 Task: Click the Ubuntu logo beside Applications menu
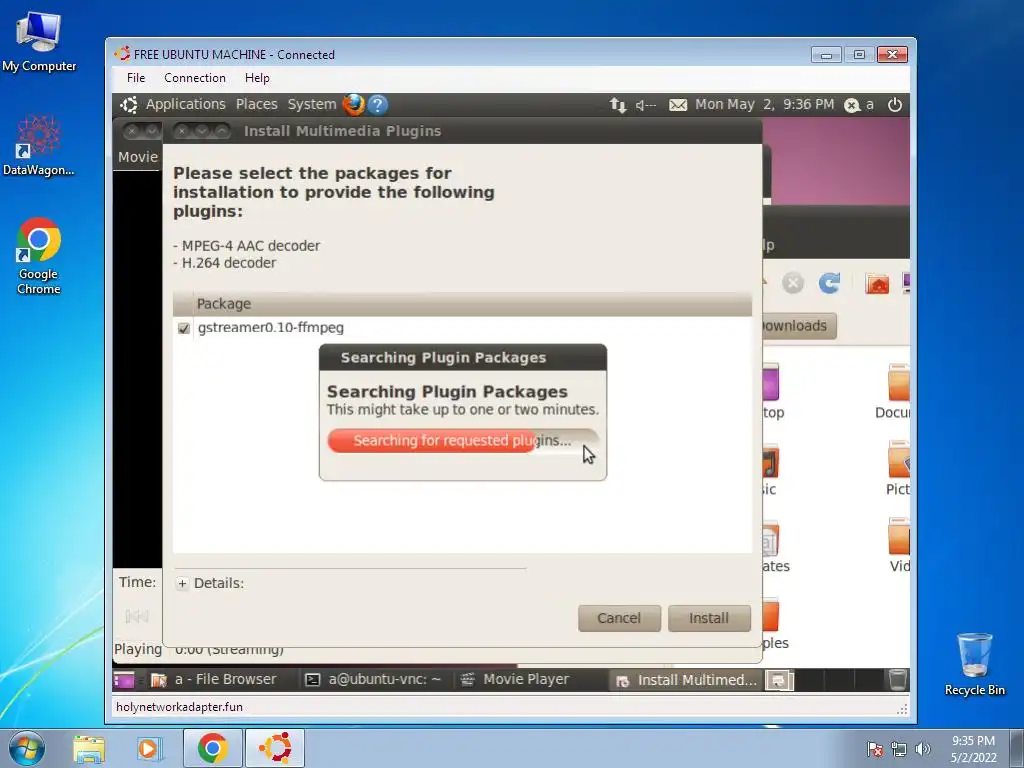(129, 104)
